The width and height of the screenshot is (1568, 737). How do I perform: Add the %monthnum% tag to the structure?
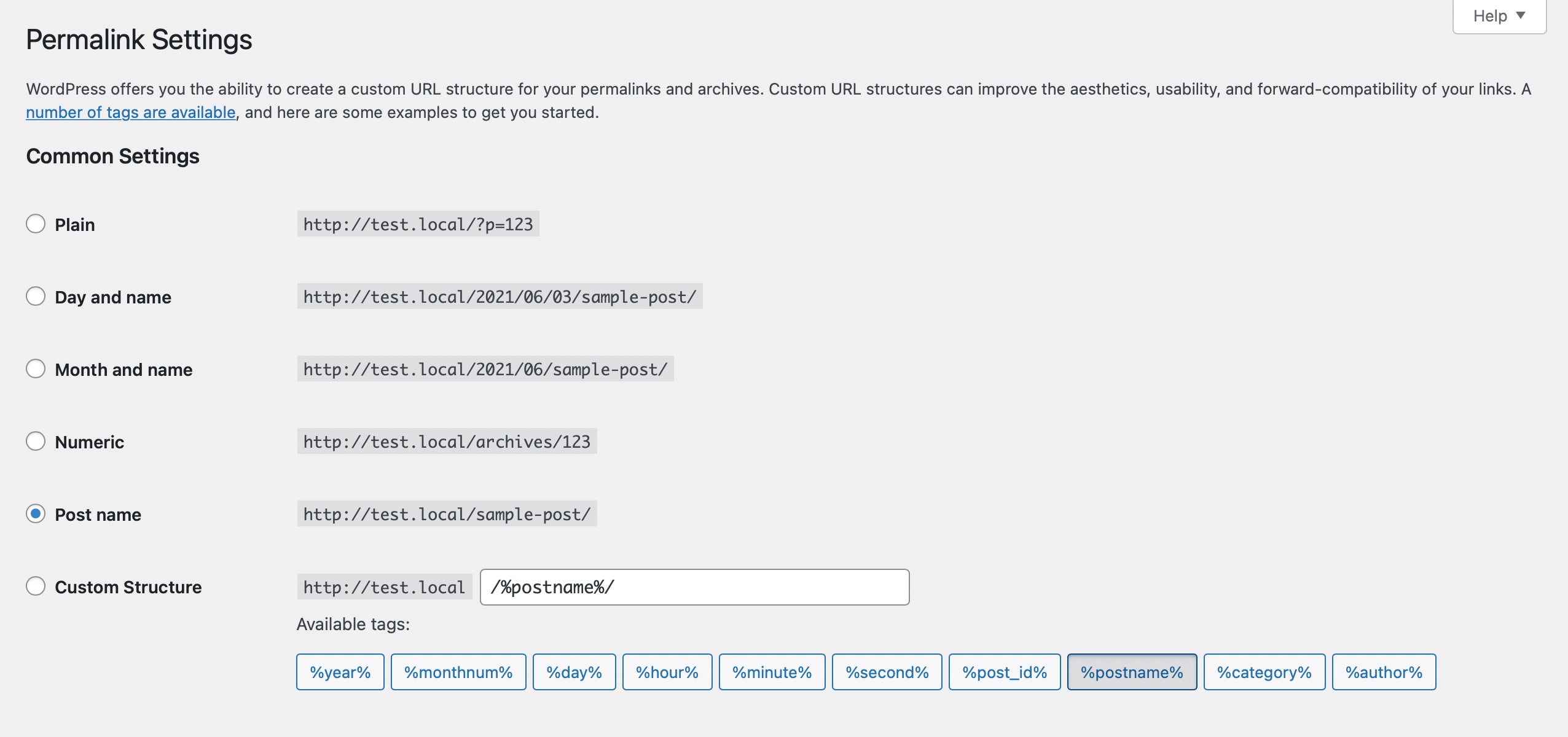pyautogui.click(x=458, y=671)
